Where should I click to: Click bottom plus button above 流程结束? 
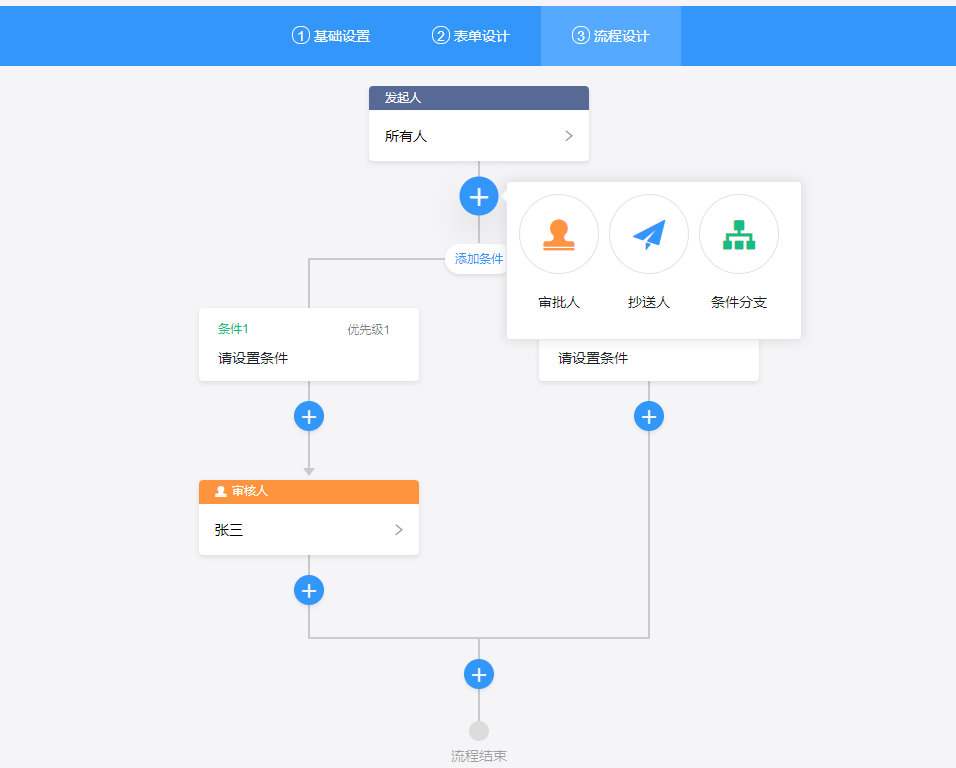coord(479,674)
